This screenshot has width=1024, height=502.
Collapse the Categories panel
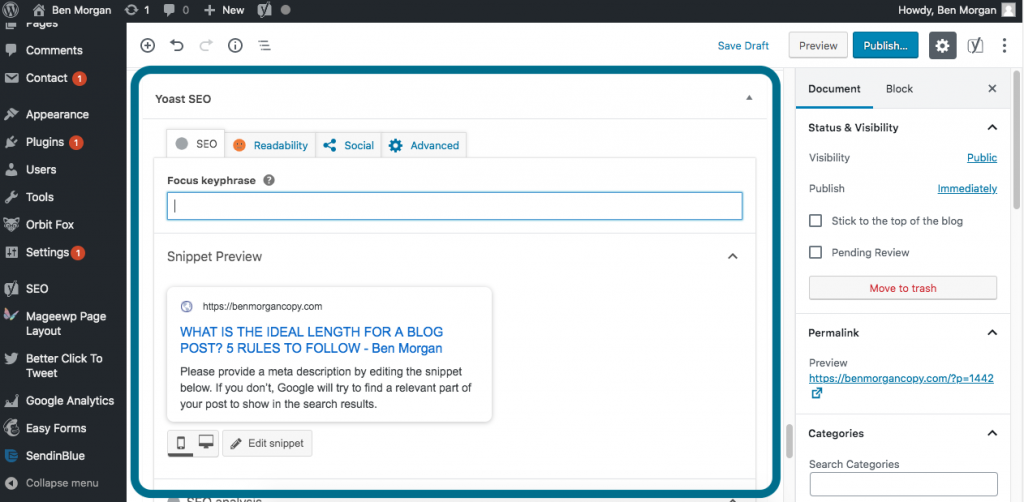(x=992, y=433)
